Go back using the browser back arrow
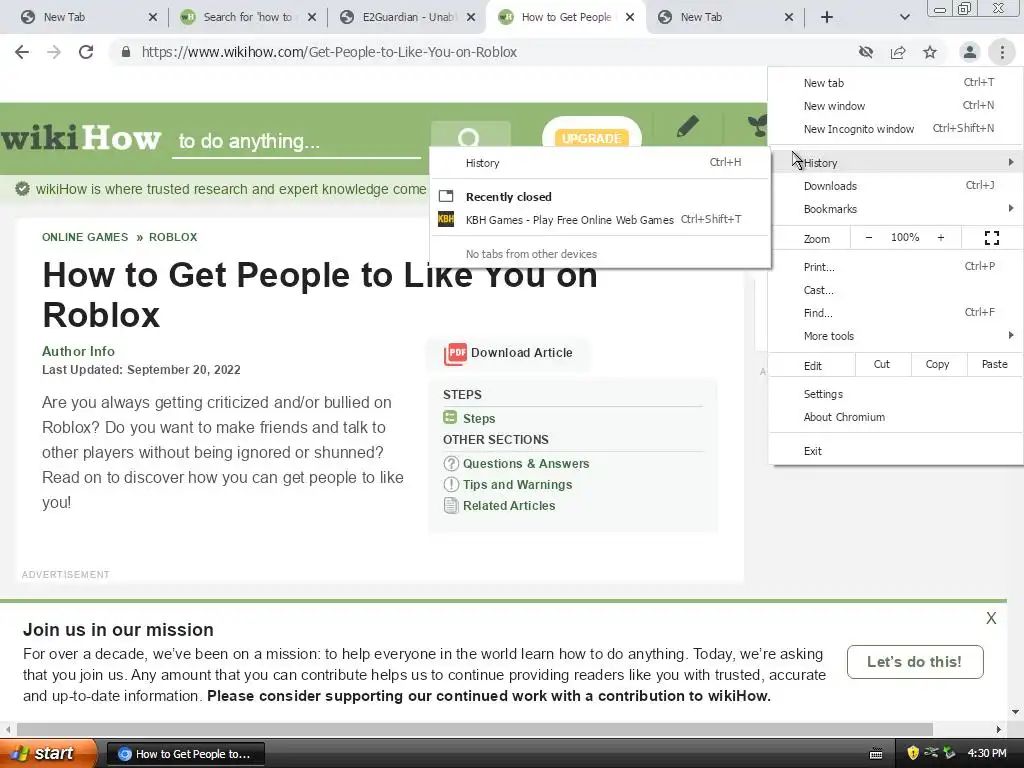The width and height of the screenshot is (1024, 768). click(22, 52)
